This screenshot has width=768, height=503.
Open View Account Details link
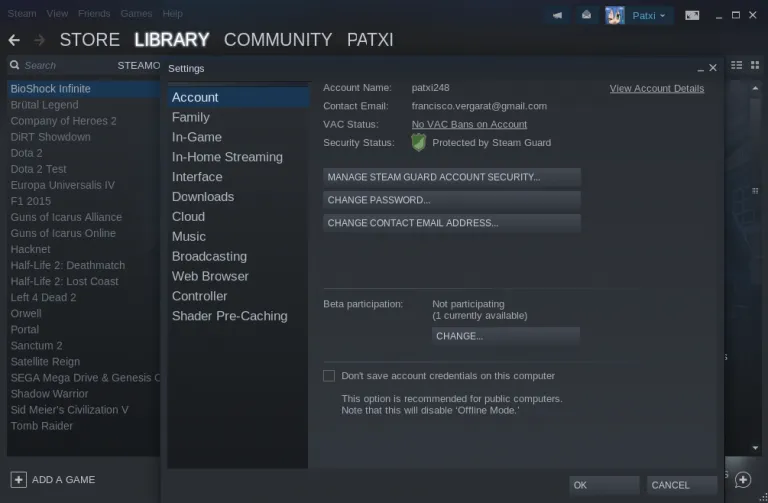coord(656,88)
